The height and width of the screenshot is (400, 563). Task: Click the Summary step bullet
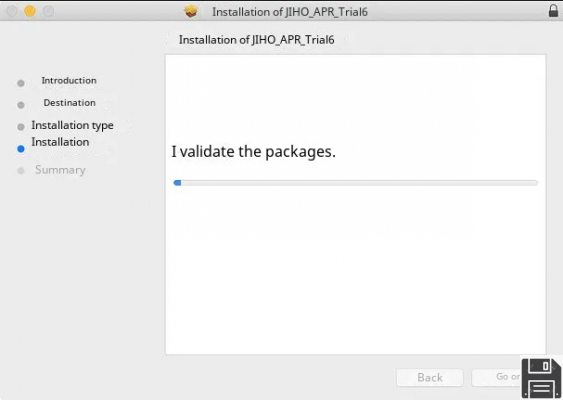click(21, 171)
